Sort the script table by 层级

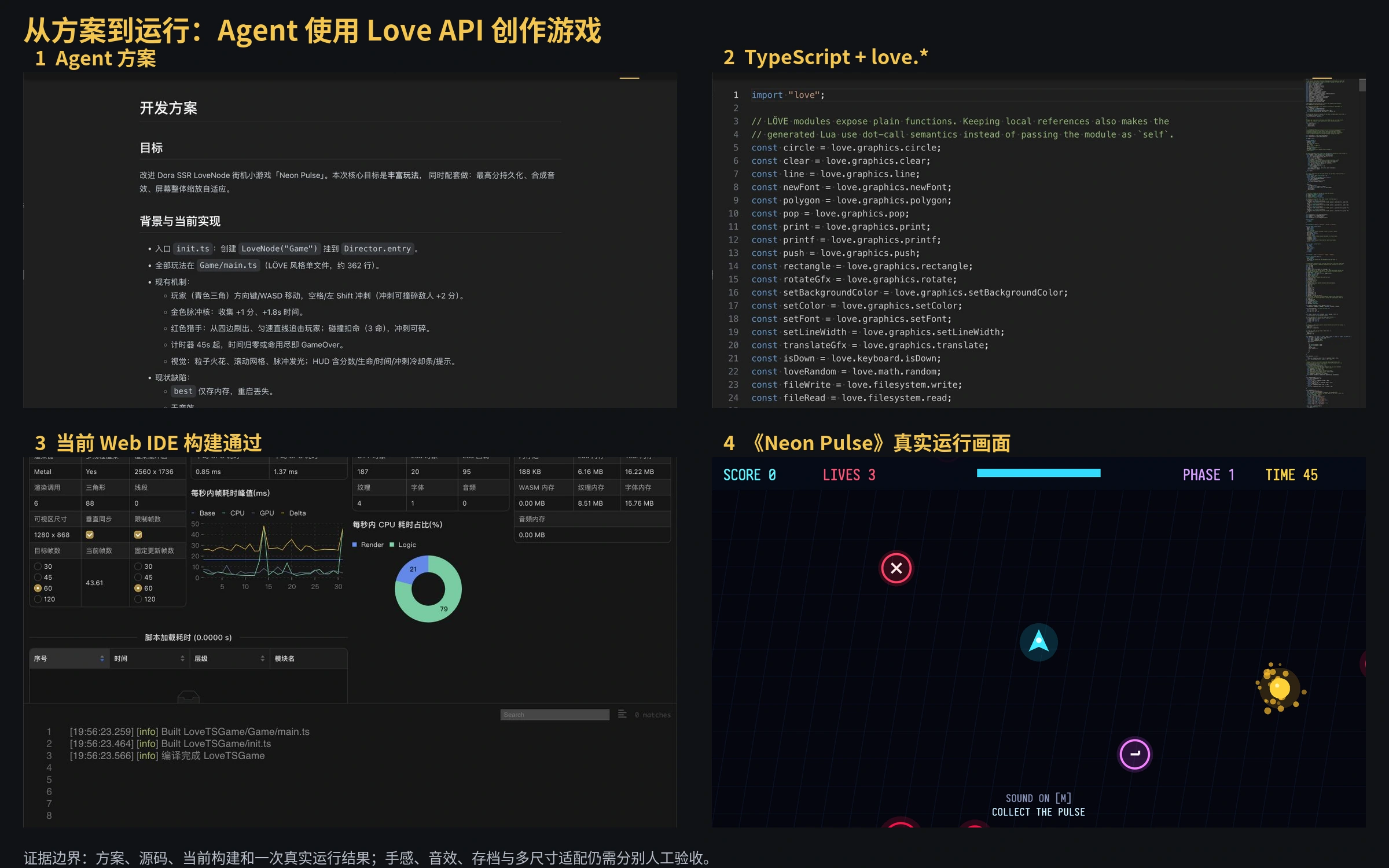point(230,659)
